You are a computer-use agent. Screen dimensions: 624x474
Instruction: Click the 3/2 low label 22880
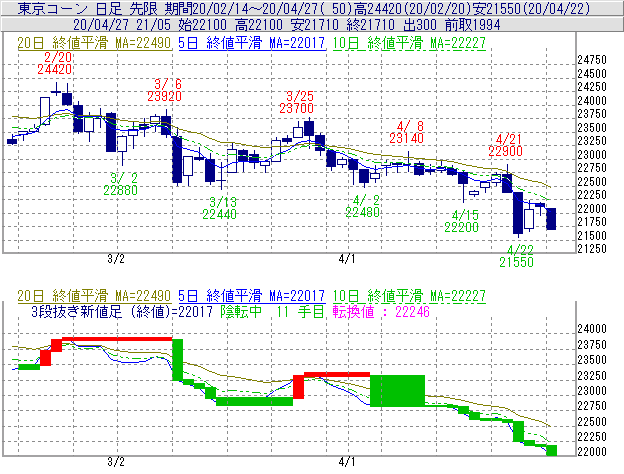121,190
